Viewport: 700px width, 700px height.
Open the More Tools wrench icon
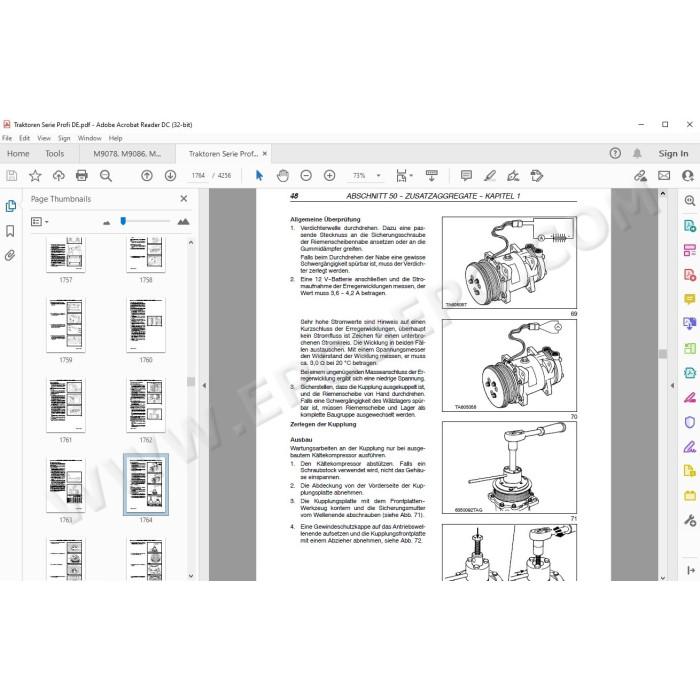pos(690,521)
